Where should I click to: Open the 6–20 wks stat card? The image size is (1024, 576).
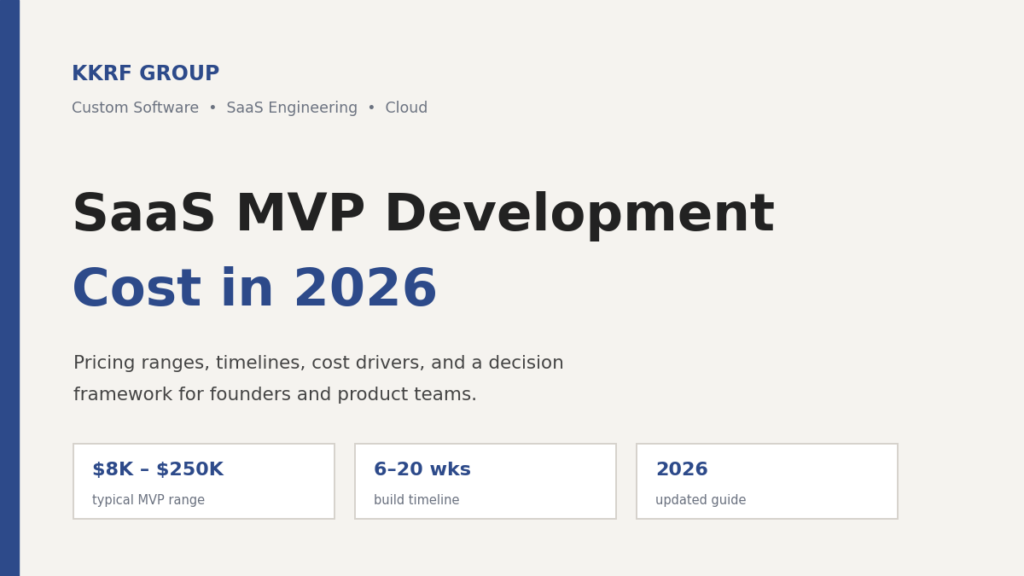point(485,481)
